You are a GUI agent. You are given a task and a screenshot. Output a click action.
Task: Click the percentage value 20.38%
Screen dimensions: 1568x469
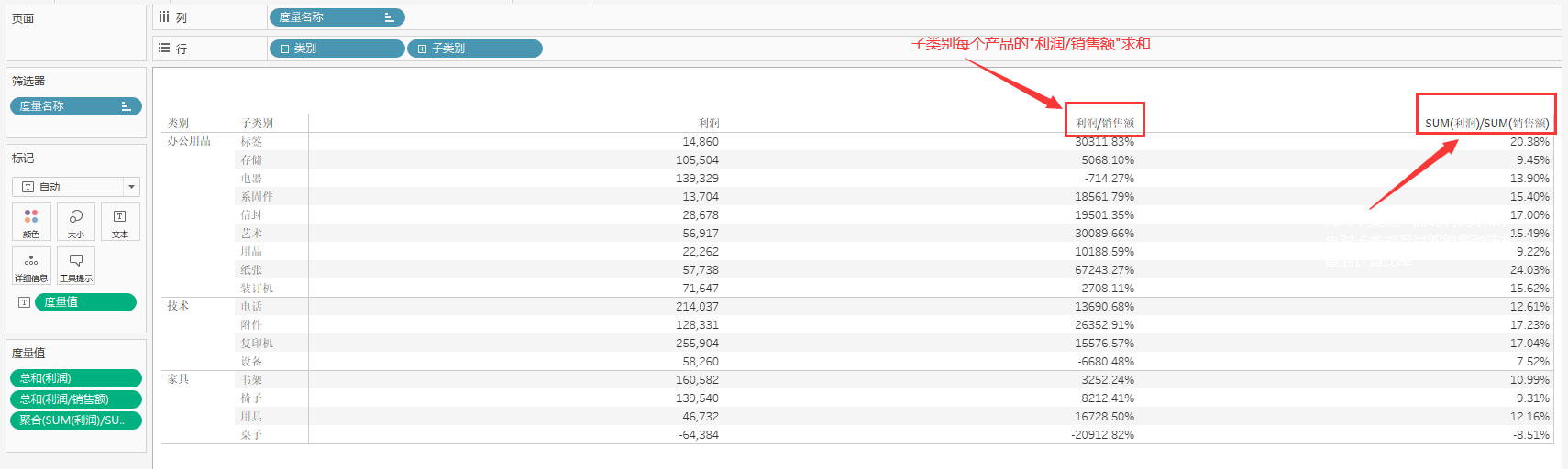pos(1529,142)
